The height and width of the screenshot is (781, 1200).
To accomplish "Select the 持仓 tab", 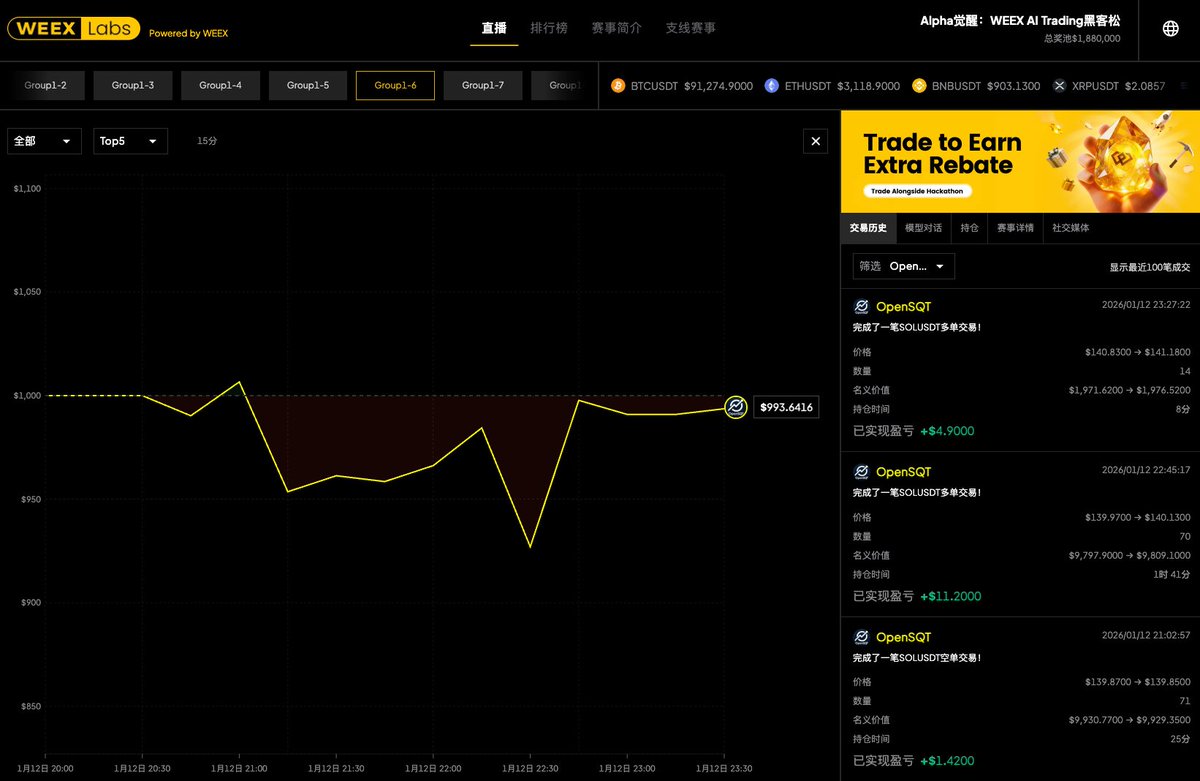I will pyautogui.click(x=970, y=227).
